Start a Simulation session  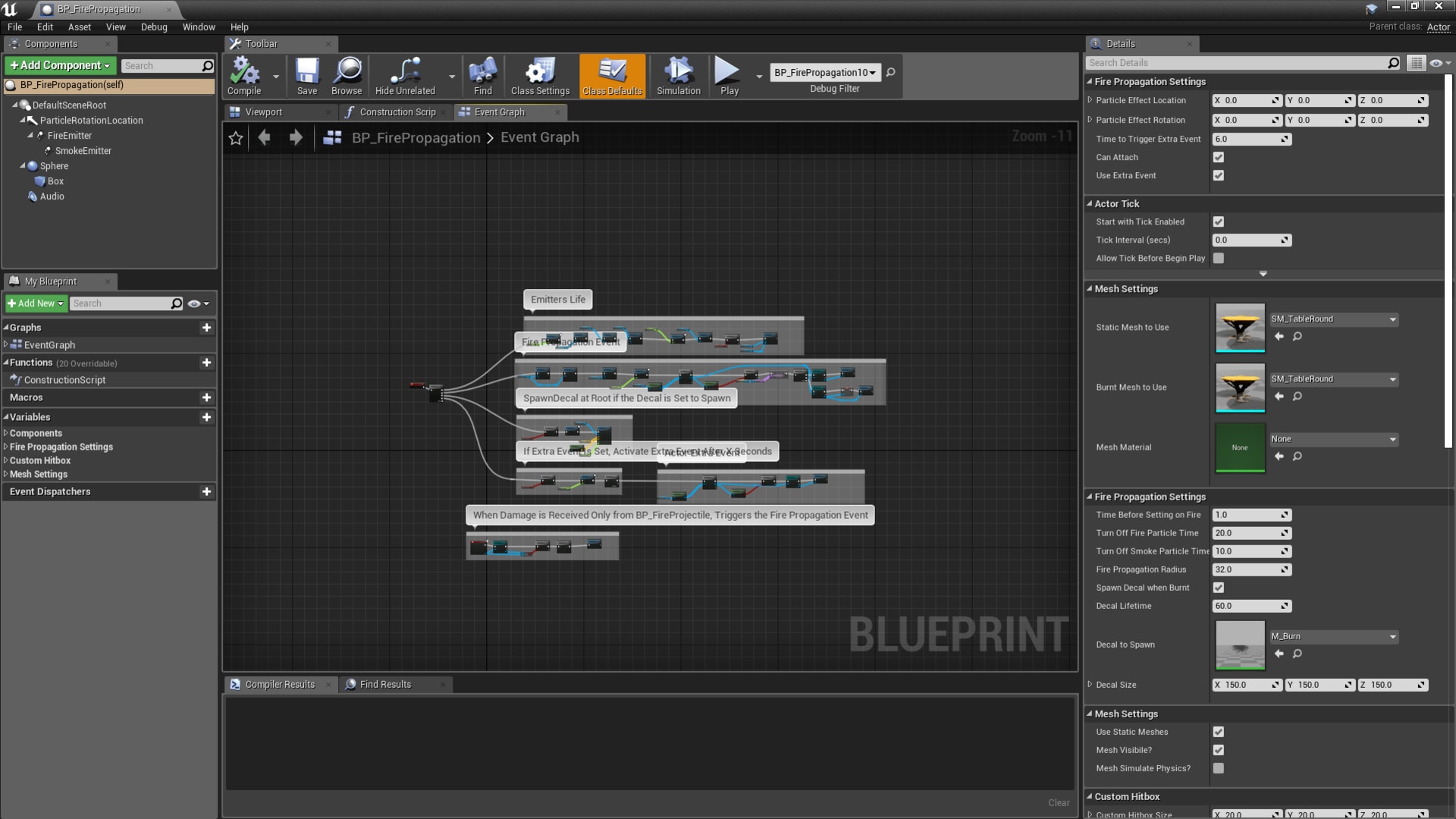[x=677, y=75]
